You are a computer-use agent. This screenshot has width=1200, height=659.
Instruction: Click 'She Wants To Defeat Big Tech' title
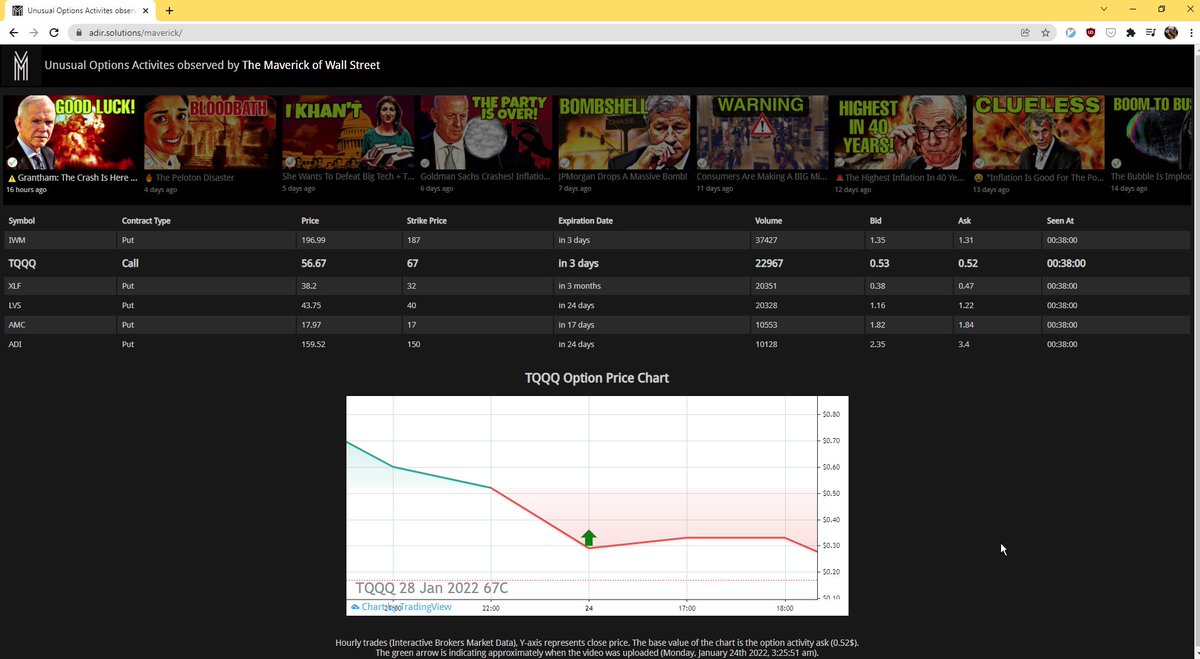[x=347, y=176]
